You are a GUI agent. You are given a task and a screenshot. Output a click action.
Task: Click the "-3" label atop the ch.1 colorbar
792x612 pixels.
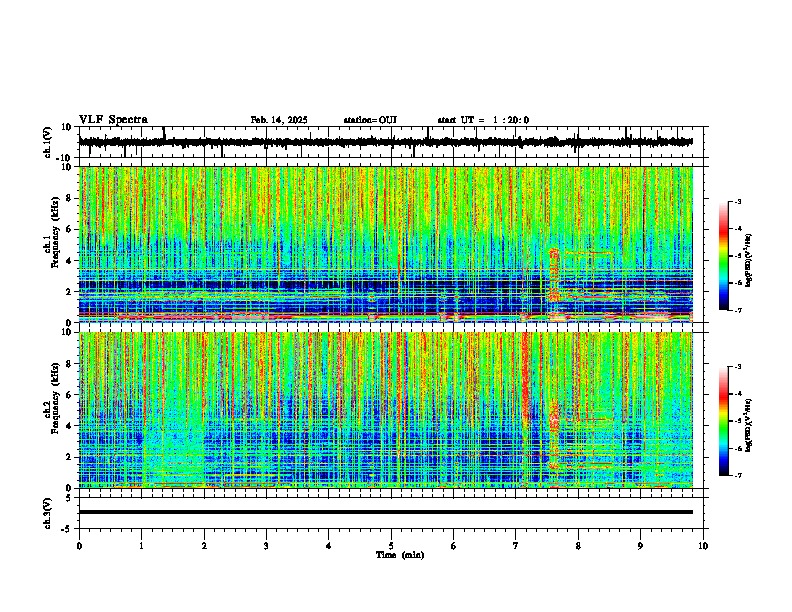coord(738,201)
